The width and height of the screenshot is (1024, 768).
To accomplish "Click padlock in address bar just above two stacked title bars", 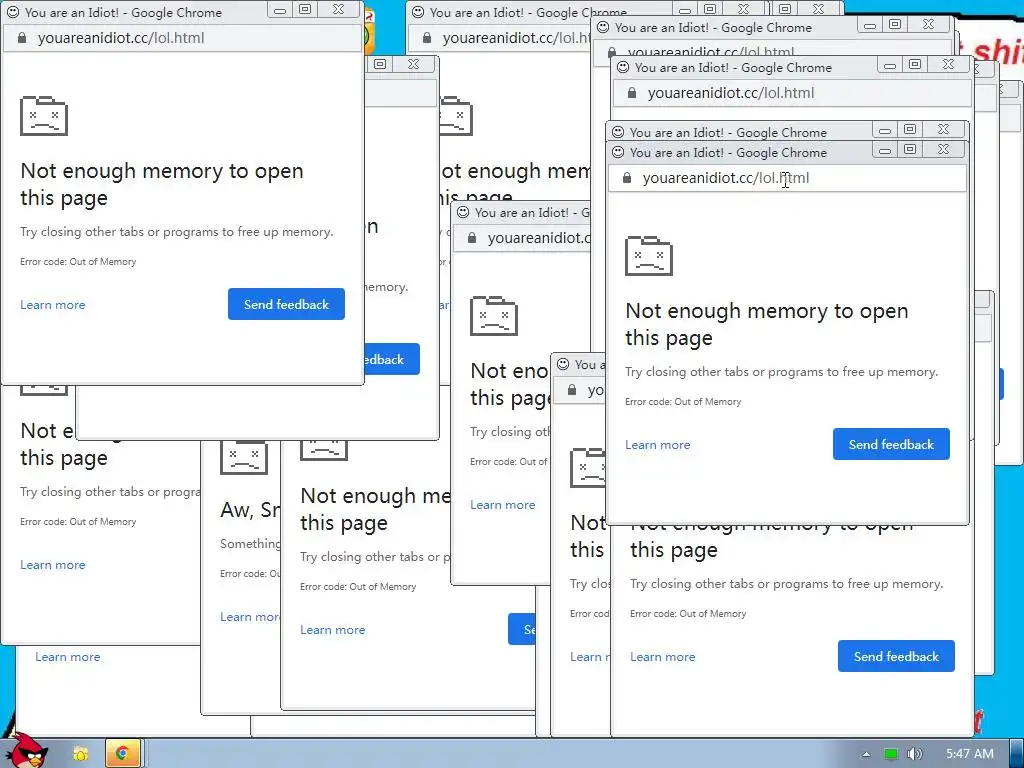I will tap(632, 93).
